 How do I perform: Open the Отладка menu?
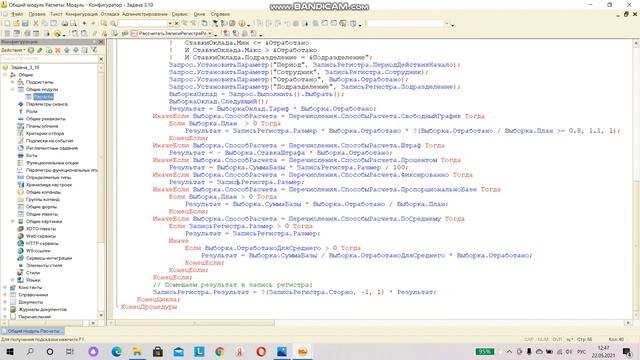click(109, 14)
